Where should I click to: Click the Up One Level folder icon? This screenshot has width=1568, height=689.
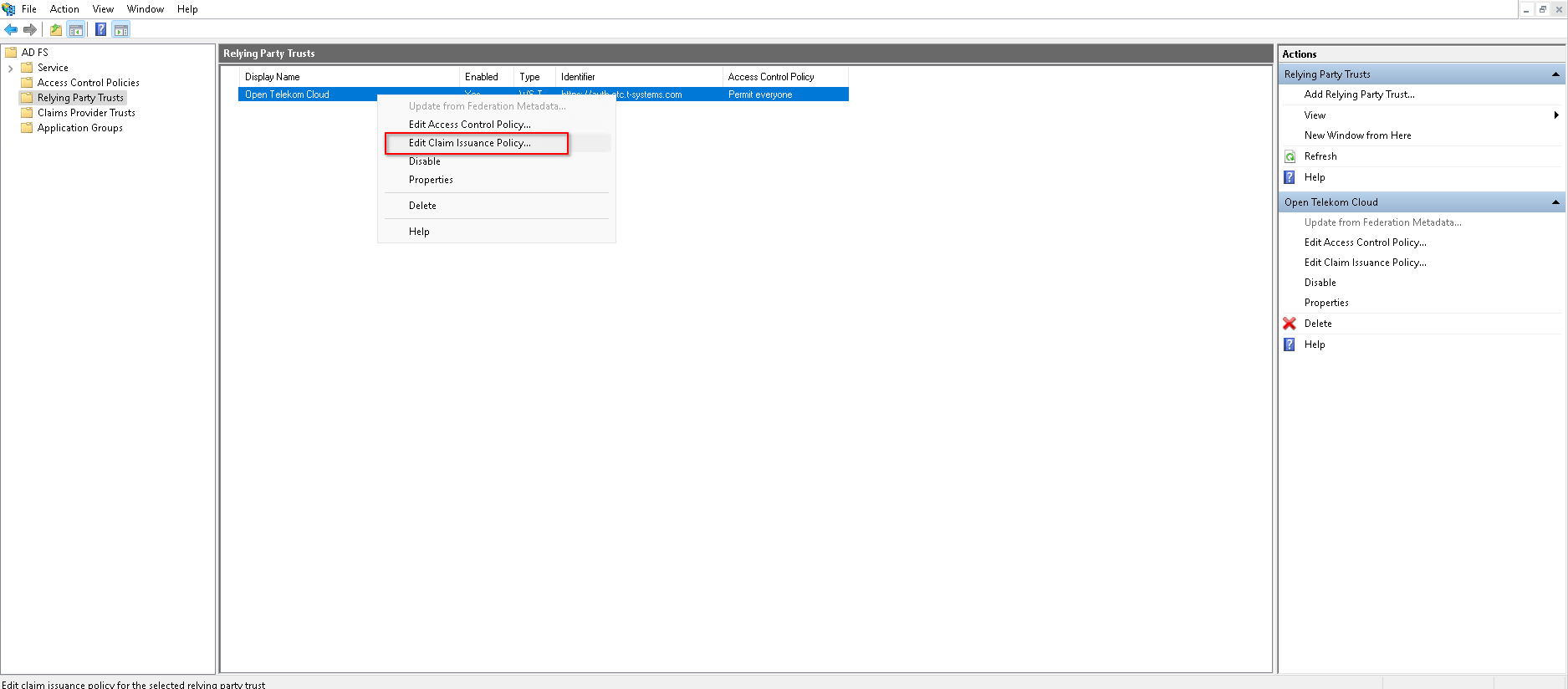pyautogui.click(x=56, y=30)
